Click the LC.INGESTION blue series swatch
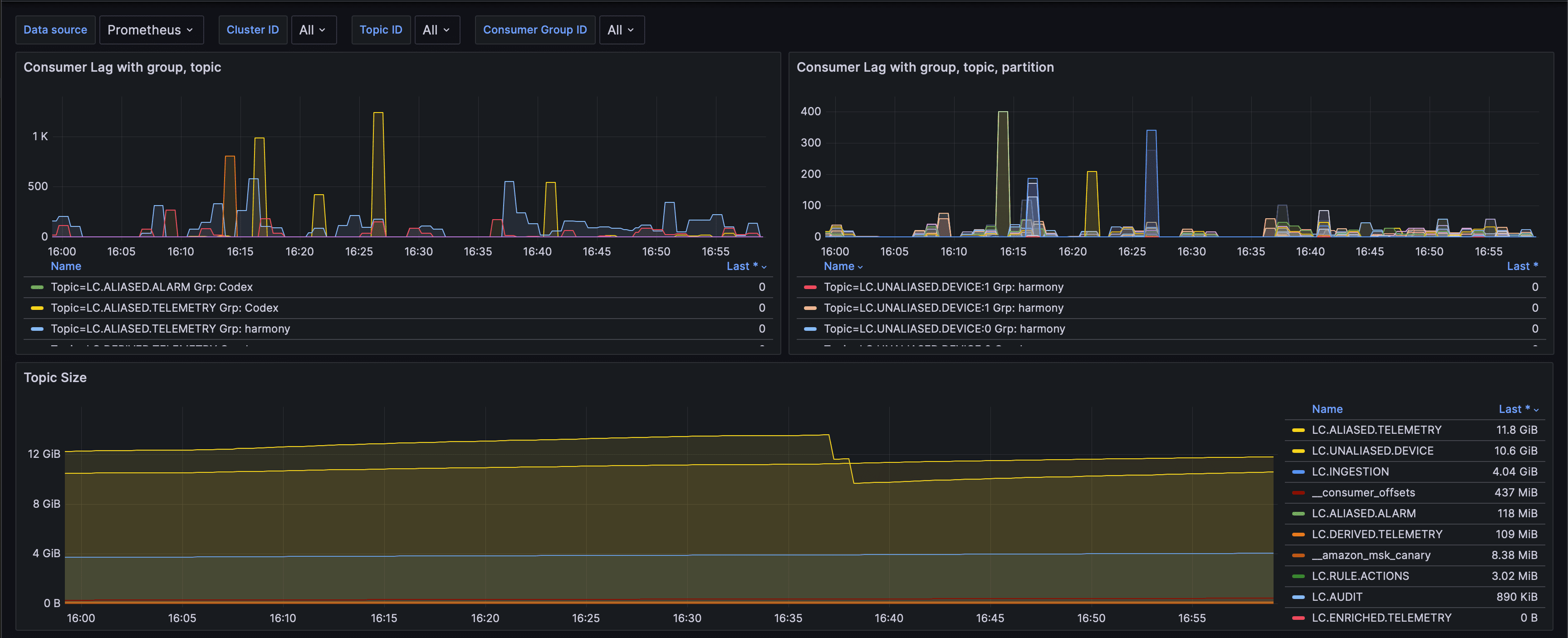The image size is (1568, 638). point(1298,472)
